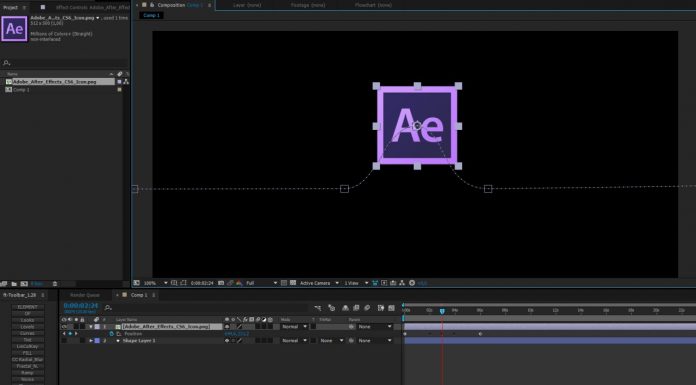Click flowchart icon beside Adobe_After_Effects_CS6_Icon.png in Project
This screenshot has width=696, height=385.
tap(126, 82)
